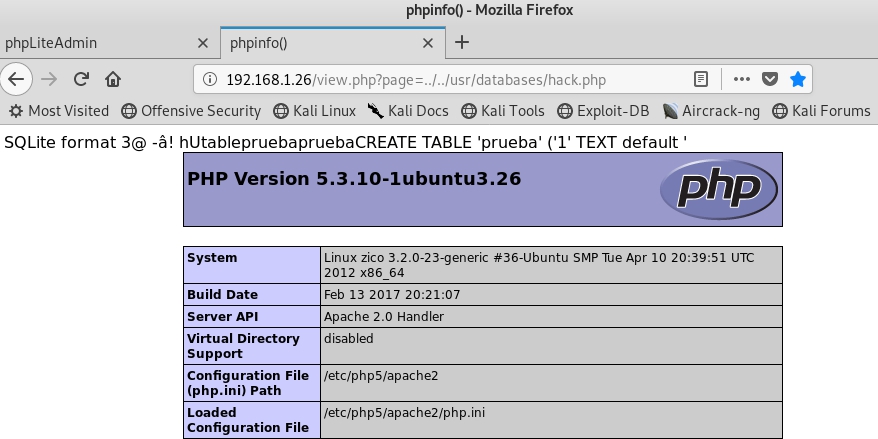Click the Server API label cell

click(252, 316)
